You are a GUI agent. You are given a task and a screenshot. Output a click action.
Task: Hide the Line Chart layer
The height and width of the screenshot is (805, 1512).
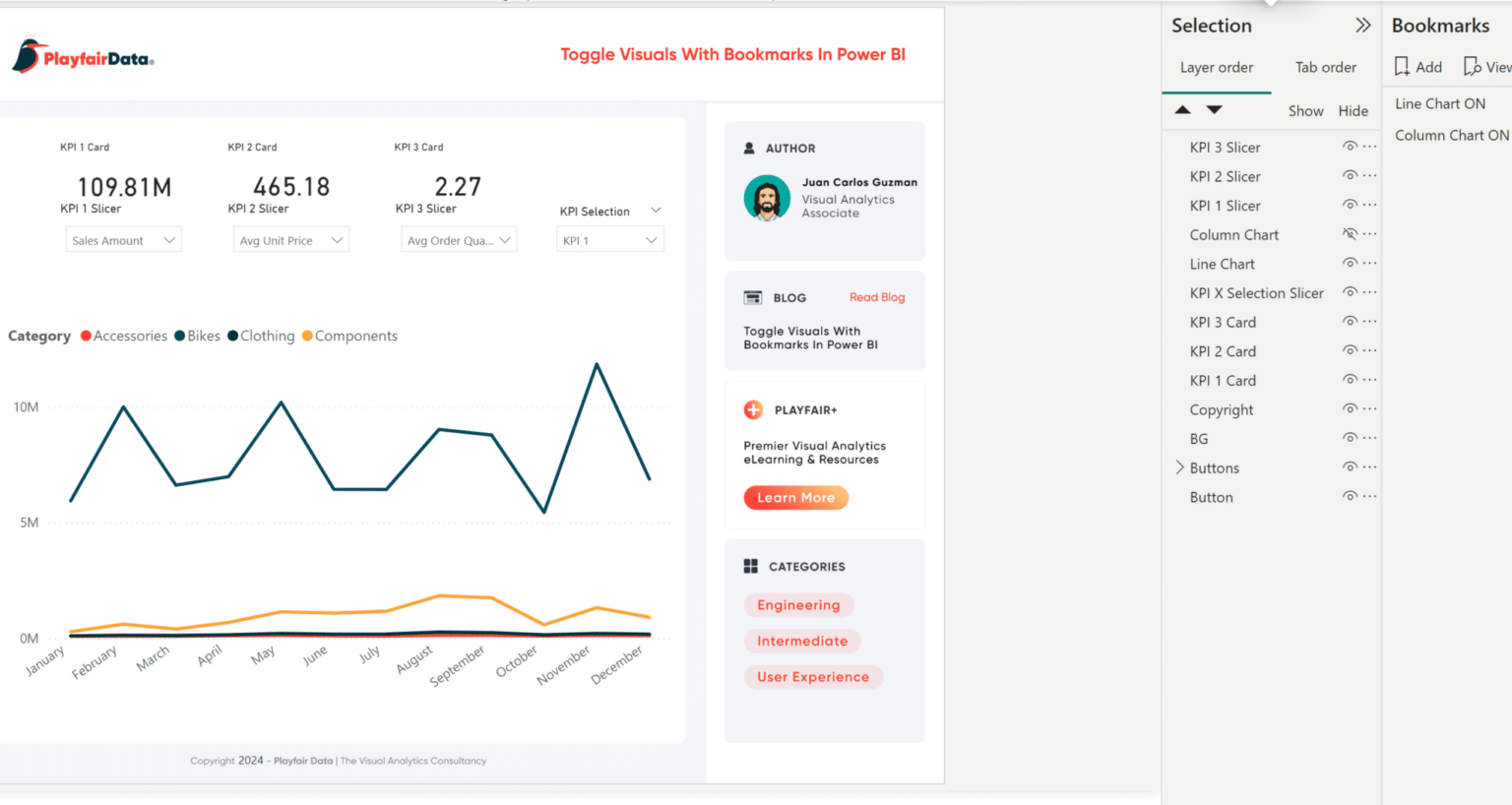coord(1350,263)
